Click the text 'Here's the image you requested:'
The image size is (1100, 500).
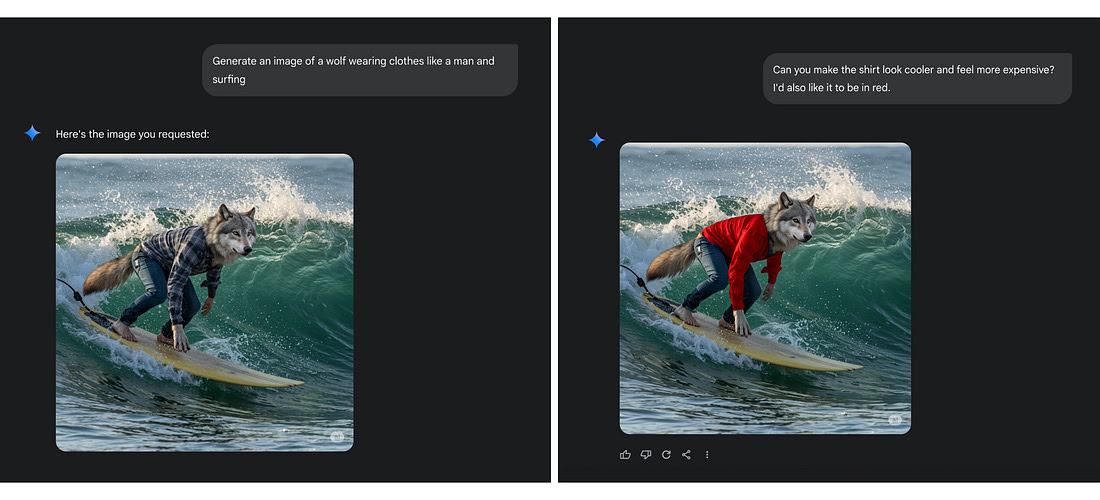(133, 134)
